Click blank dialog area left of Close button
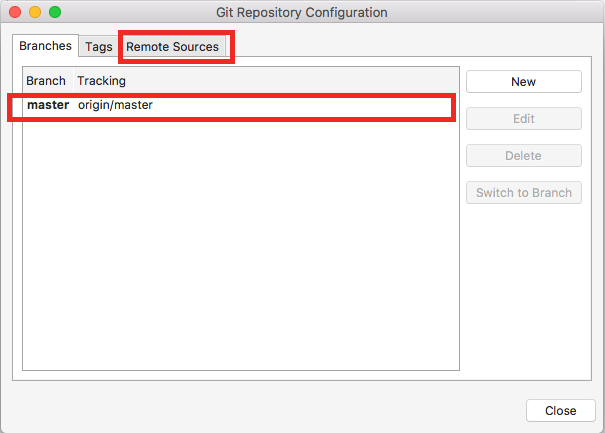This screenshot has width=605, height=433. 300,410
